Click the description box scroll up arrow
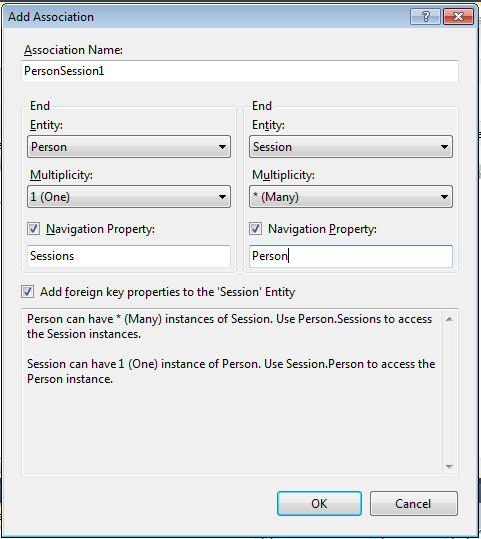Viewport: 481px width, 539px height. click(x=449, y=319)
